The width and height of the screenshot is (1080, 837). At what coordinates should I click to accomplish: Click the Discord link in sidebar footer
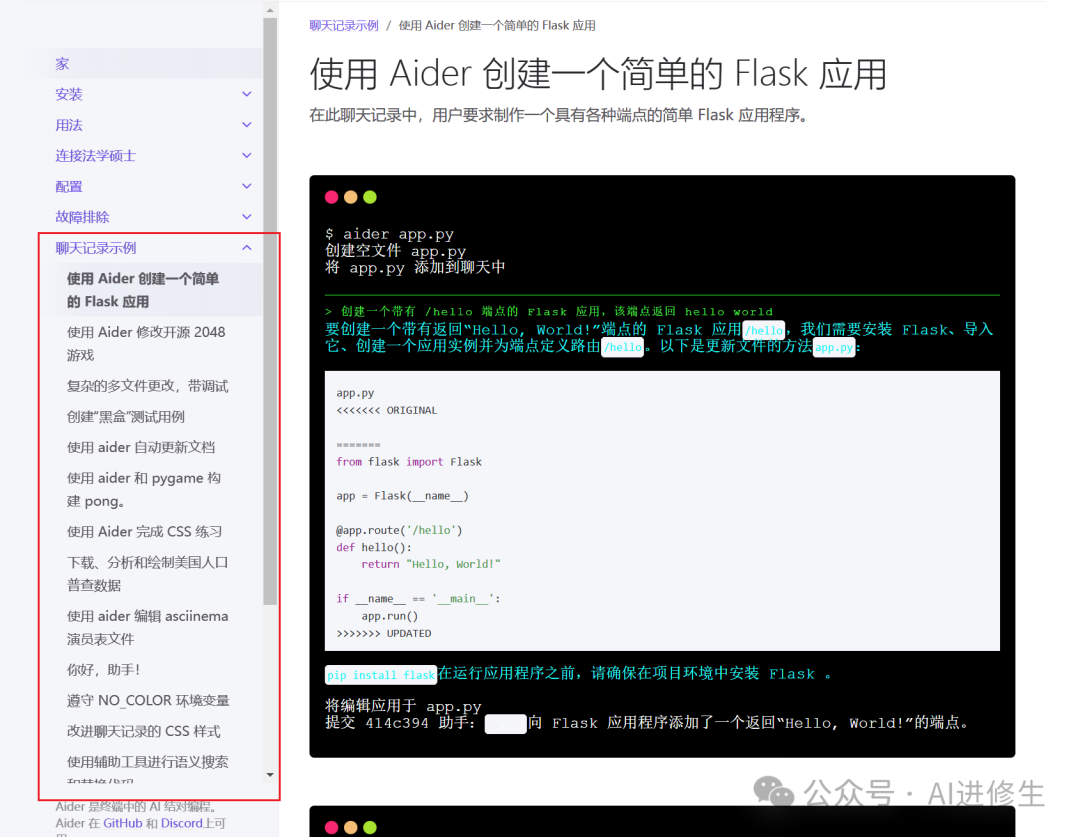[x=182, y=823]
